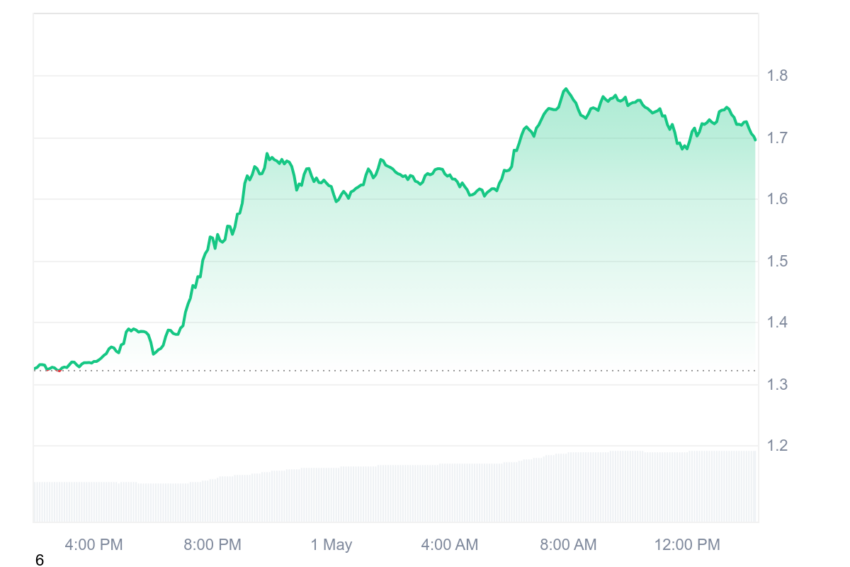This screenshot has width=850, height=567.
Task: Click the 1.3 price axis label
Action: click(x=777, y=385)
